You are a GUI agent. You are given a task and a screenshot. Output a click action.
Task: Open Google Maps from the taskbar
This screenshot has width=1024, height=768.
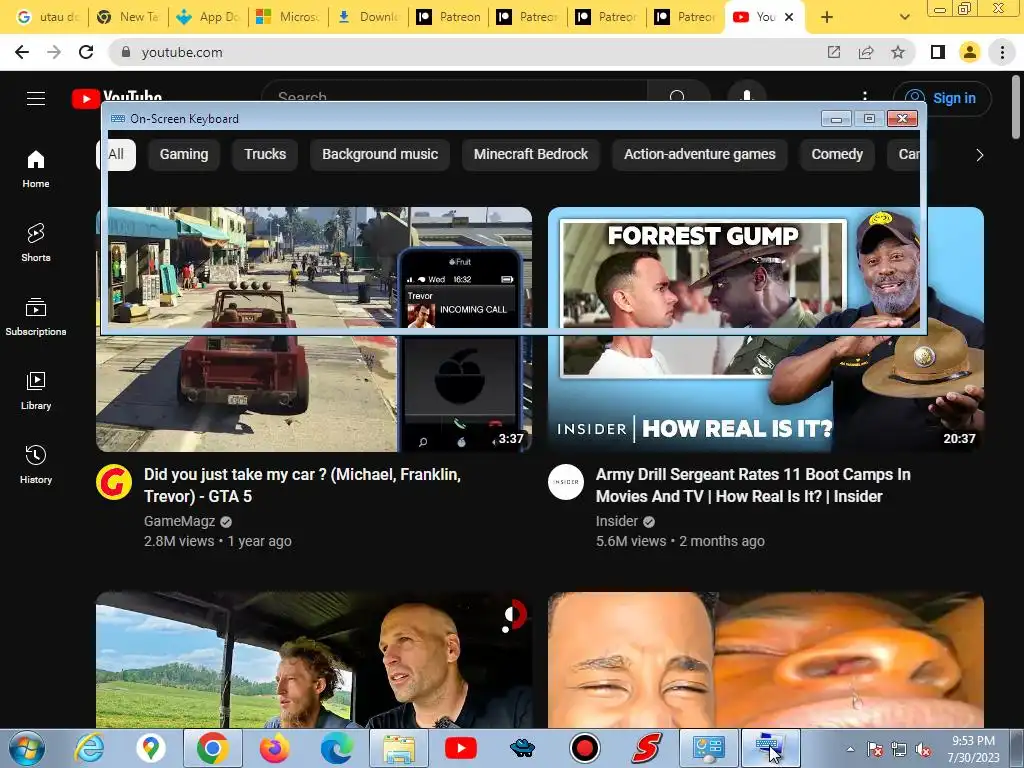(151, 748)
